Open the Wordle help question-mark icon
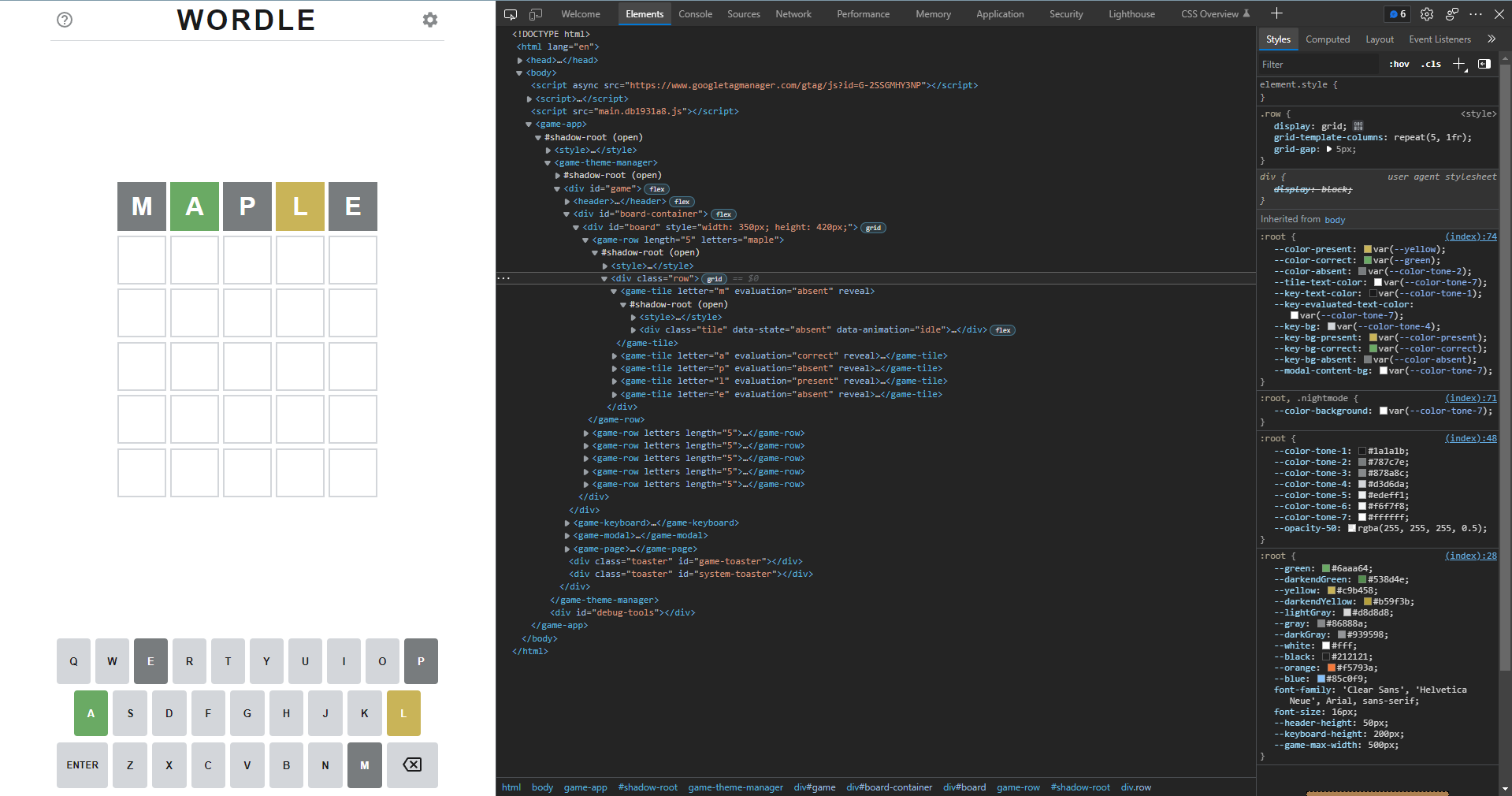Screen dimensions: 1512x796 (65, 20)
